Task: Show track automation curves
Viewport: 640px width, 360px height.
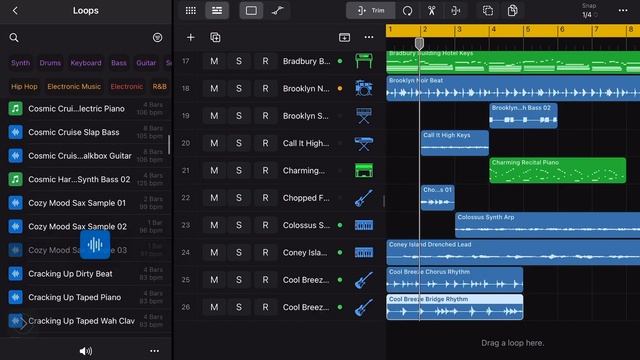Action: [x=278, y=11]
